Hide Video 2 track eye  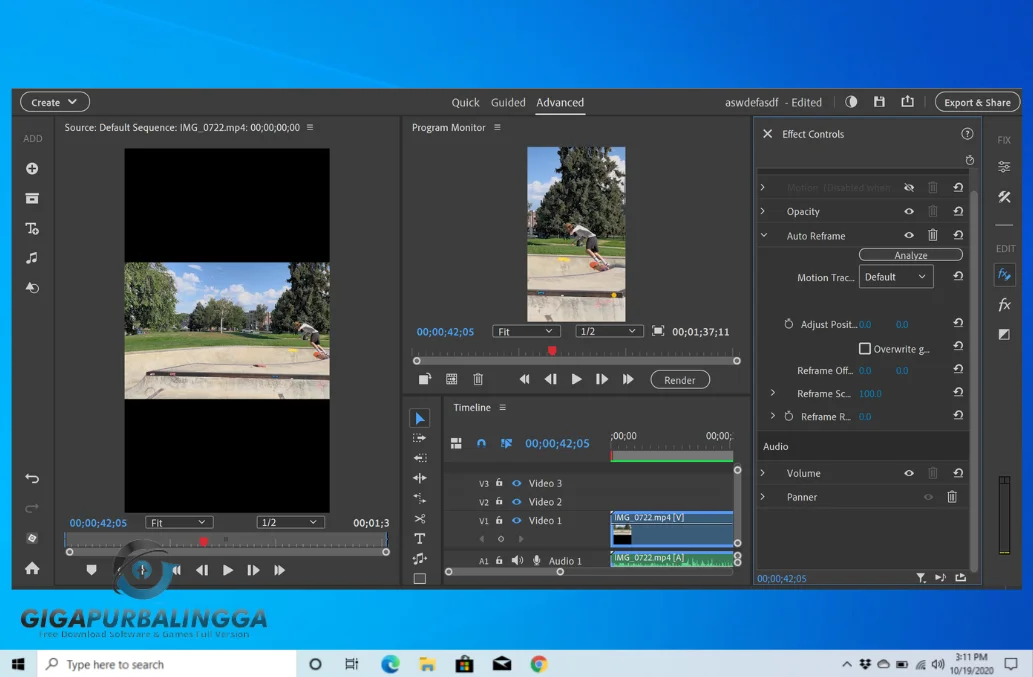pos(516,502)
